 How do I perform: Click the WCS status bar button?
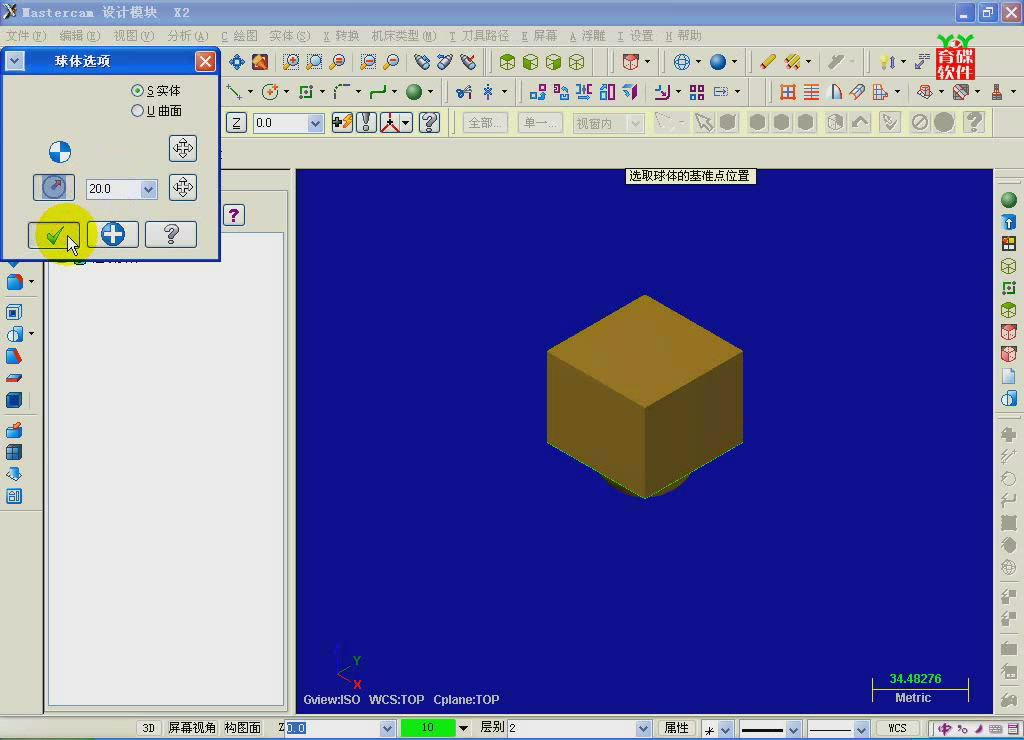coord(897,728)
